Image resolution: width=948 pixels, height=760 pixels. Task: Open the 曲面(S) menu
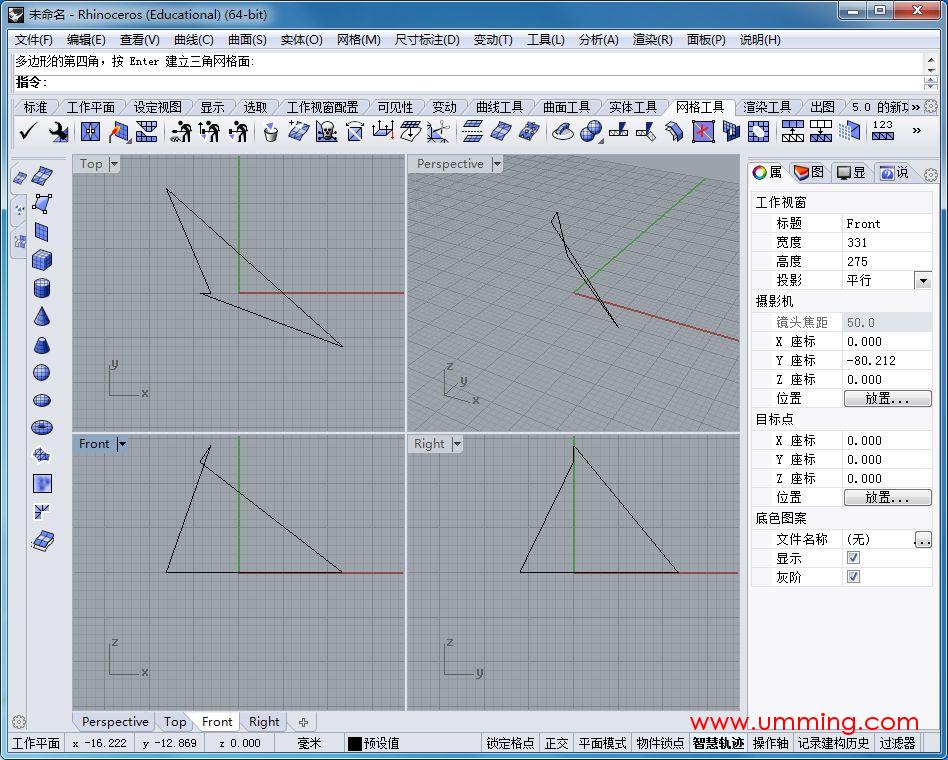[x=247, y=40]
